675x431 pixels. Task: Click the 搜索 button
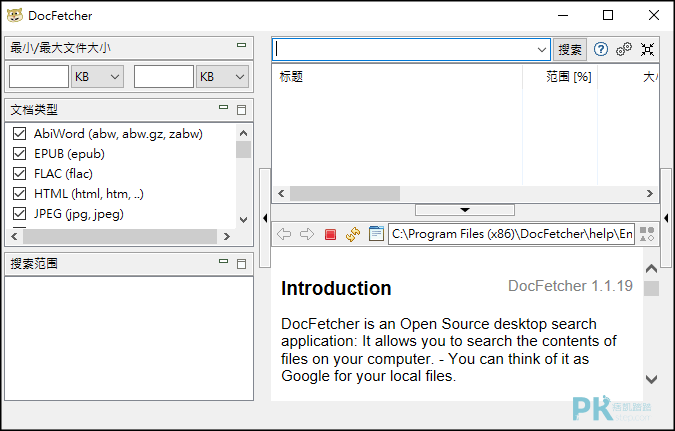(570, 50)
